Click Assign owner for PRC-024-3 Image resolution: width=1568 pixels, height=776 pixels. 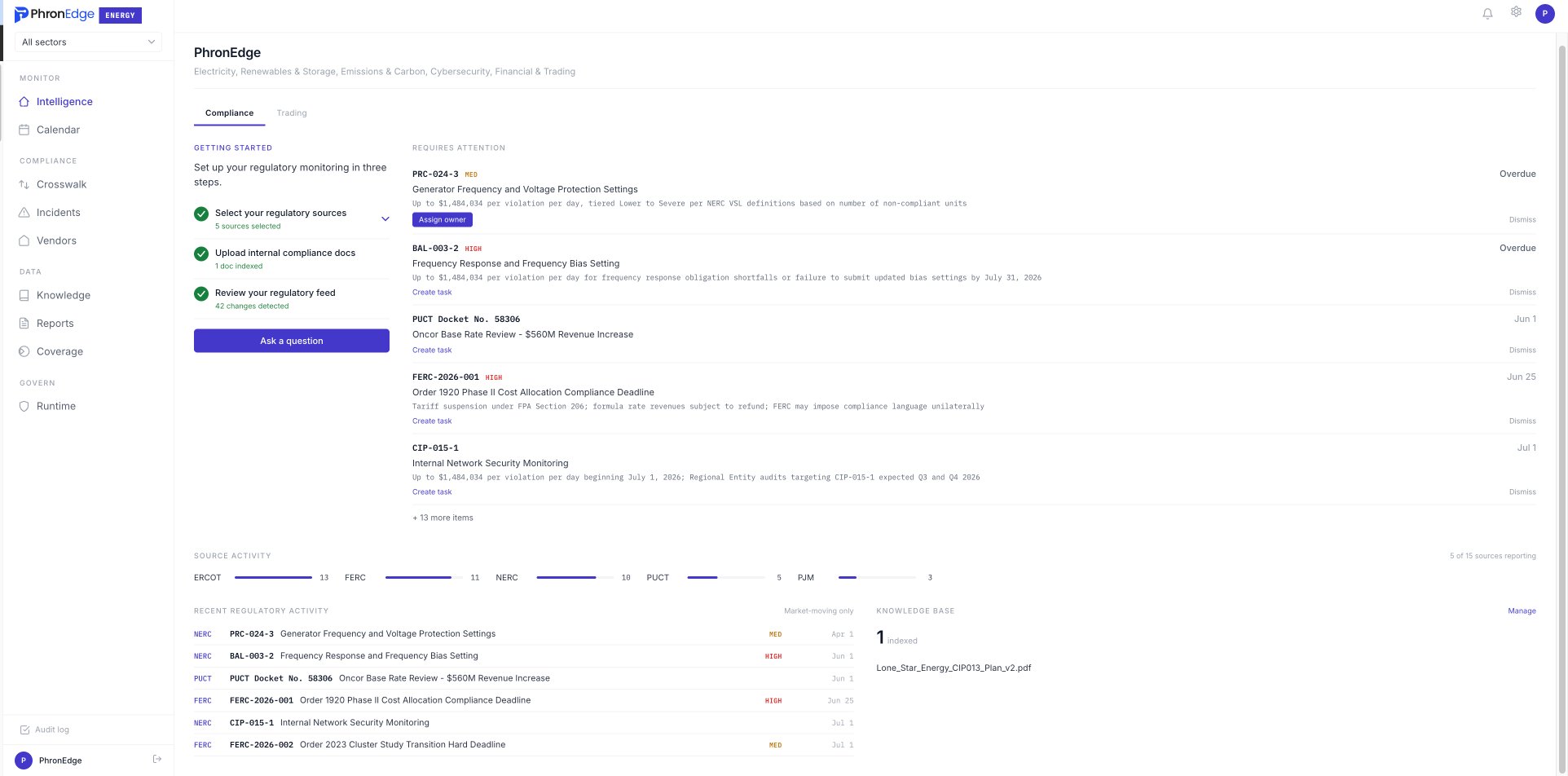click(443, 219)
